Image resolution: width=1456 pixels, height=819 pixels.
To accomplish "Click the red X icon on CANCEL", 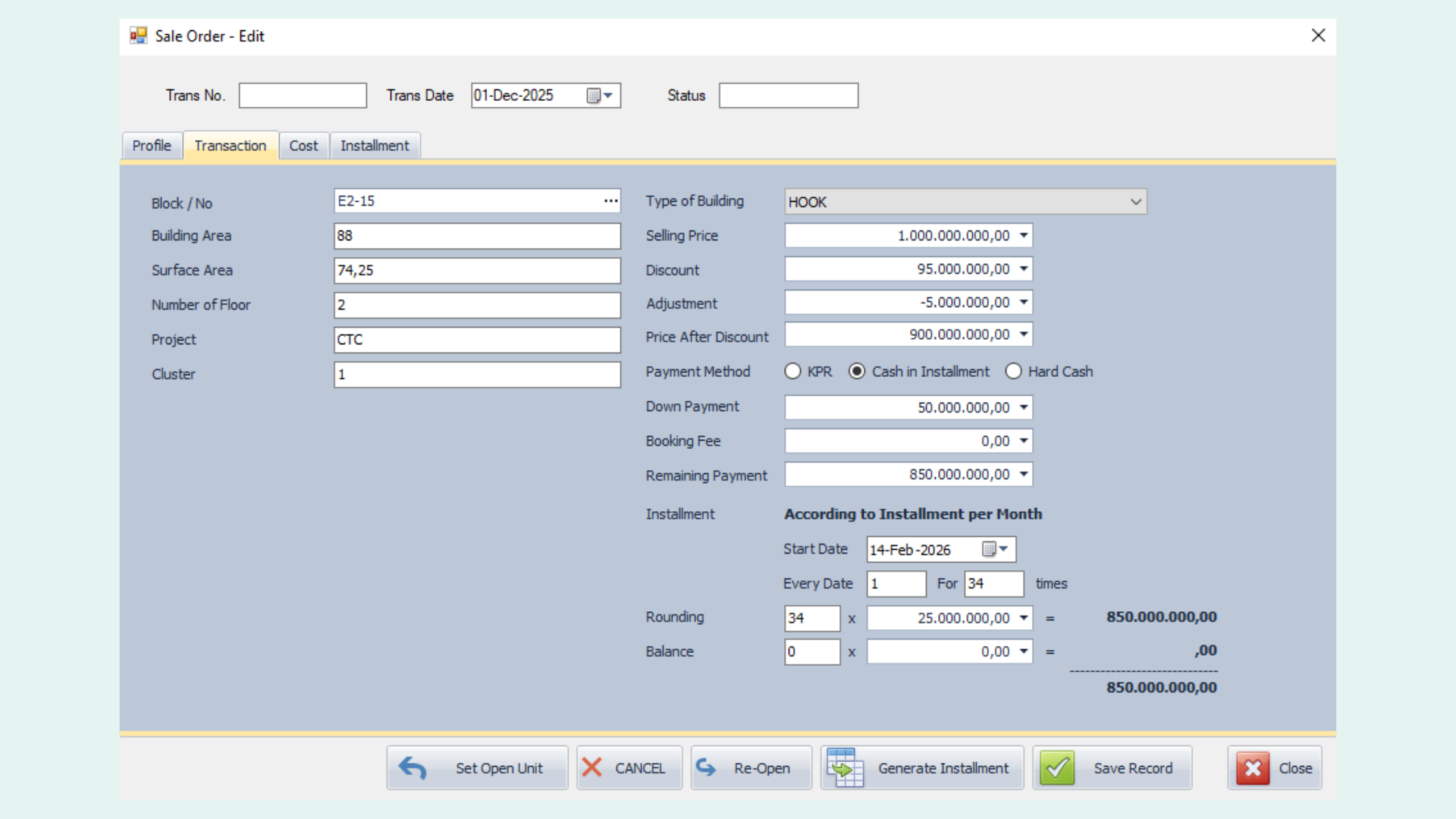I will tap(592, 767).
